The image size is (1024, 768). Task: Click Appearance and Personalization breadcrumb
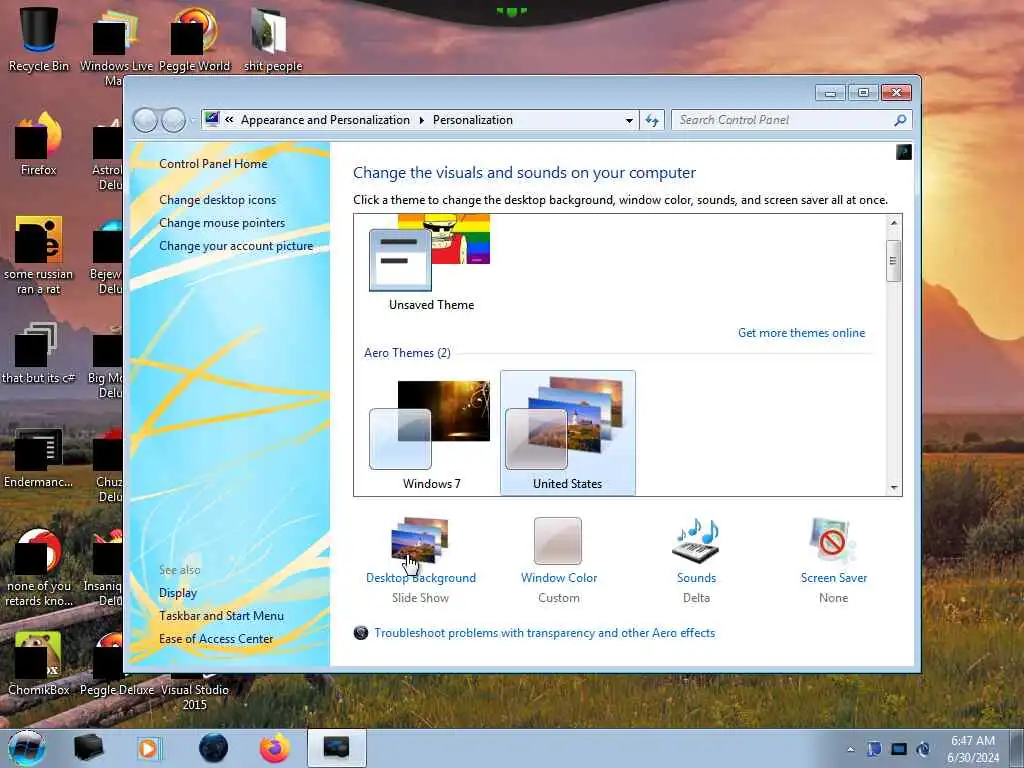(325, 120)
